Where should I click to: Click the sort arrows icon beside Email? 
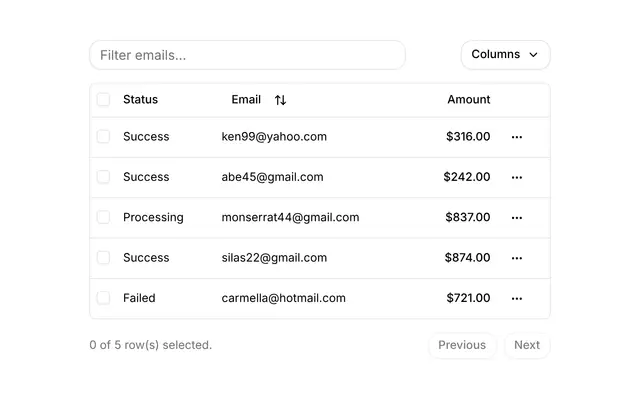click(x=280, y=100)
